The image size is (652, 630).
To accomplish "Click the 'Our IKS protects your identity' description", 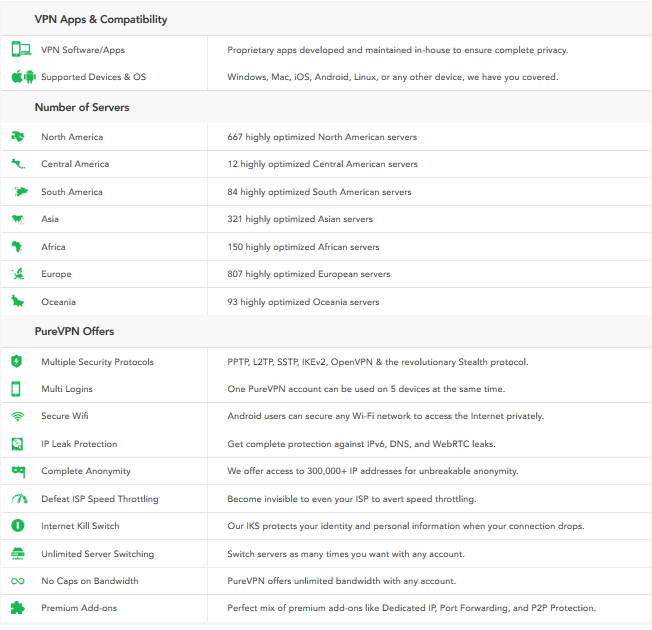I will [x=406, y=526].
